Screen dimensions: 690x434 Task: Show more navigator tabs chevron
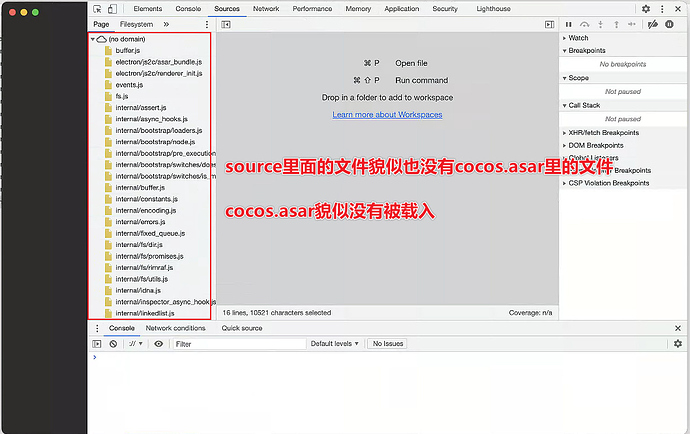pos(166,24)
